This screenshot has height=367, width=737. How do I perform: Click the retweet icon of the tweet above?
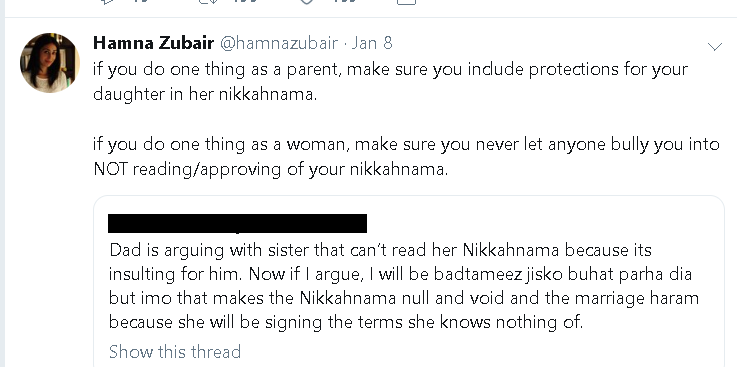207,1
